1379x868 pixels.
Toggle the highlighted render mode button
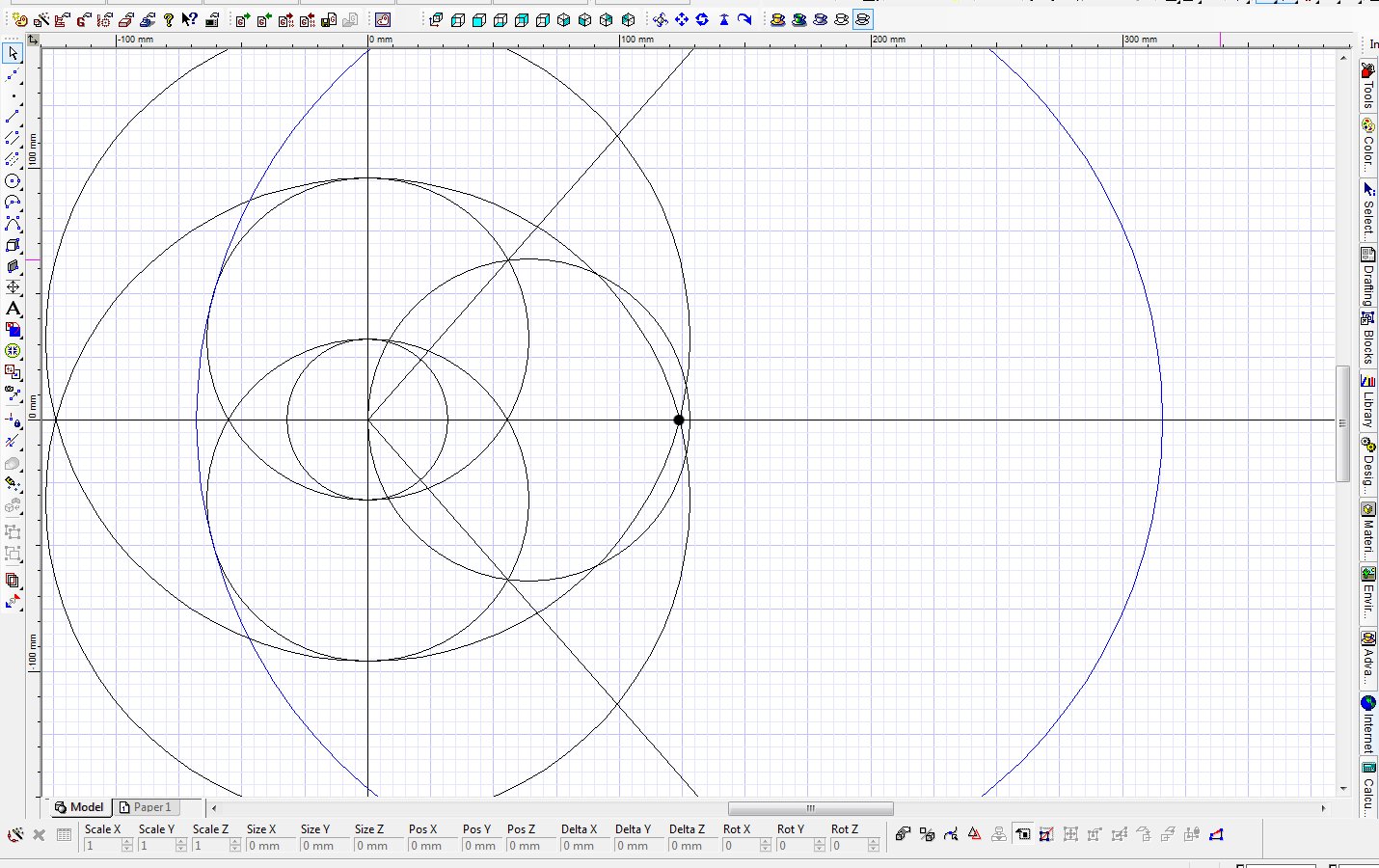[x=862, y=19]
